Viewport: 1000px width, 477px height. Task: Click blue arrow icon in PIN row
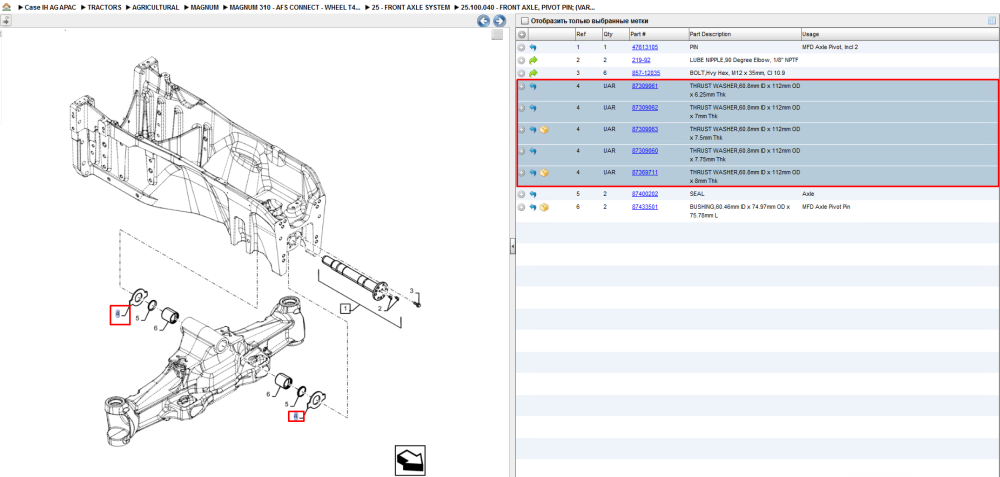(533, 48)
